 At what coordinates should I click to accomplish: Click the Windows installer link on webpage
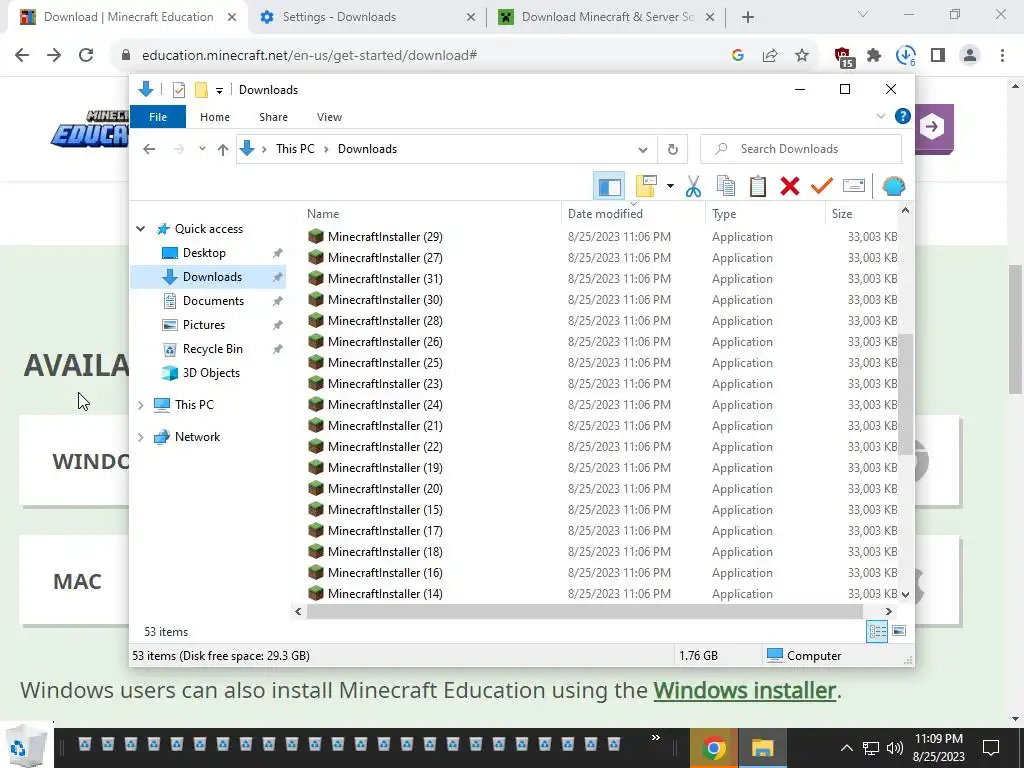point(744,690)
